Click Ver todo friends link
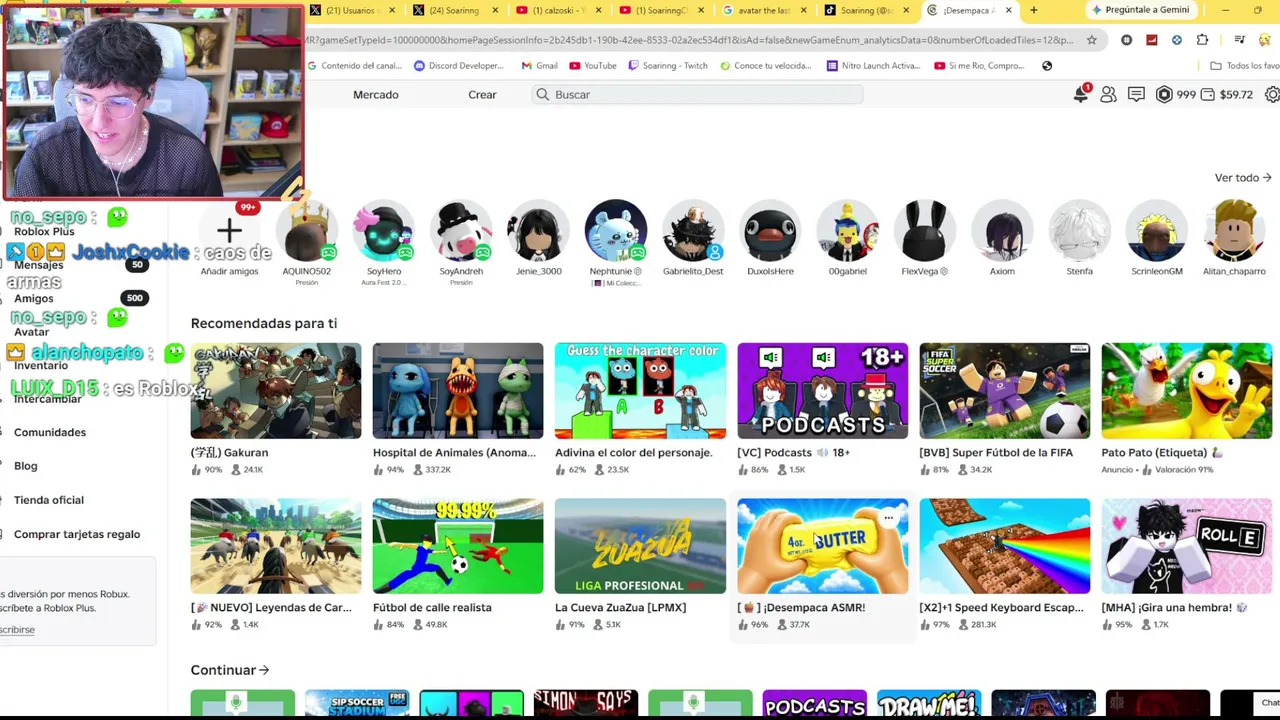Viewport: 1280px width, 720px height. coord(1243,178)
